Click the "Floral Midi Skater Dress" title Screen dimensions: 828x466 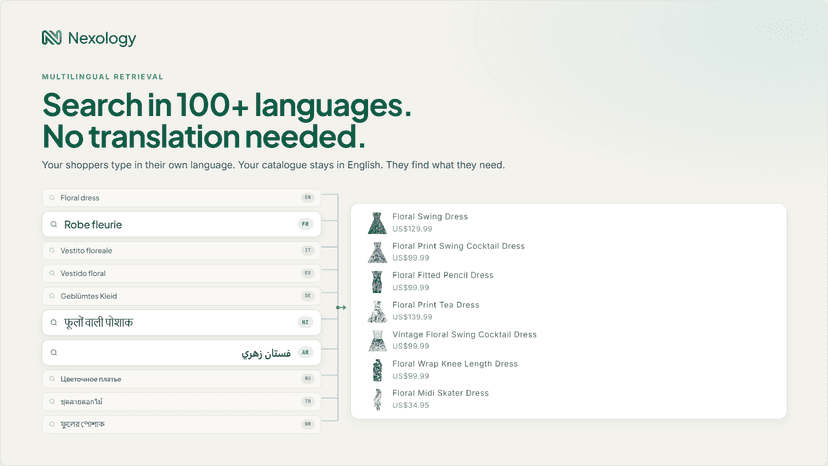(x=440, y=393)
